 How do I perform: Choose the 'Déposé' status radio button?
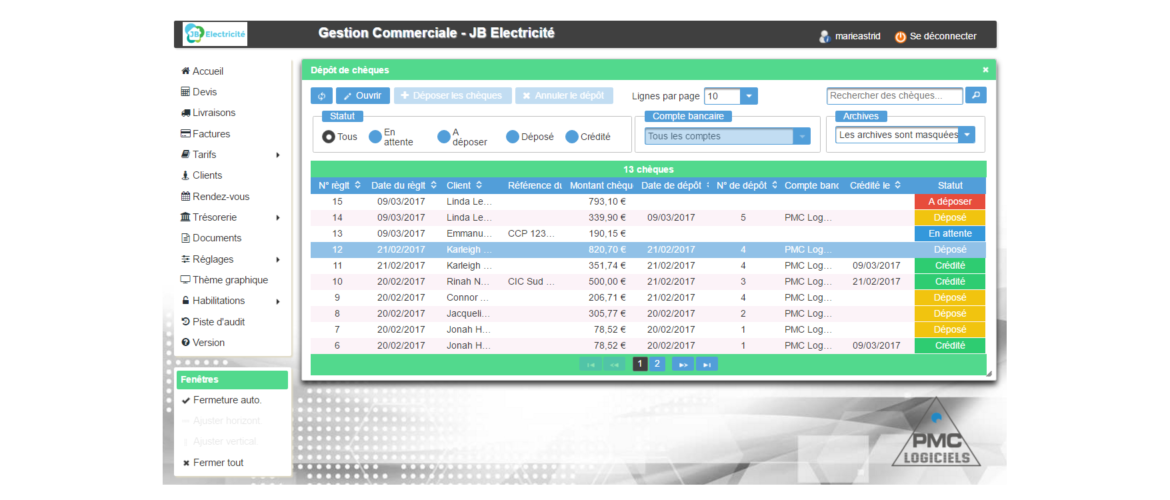pos(512,137)
